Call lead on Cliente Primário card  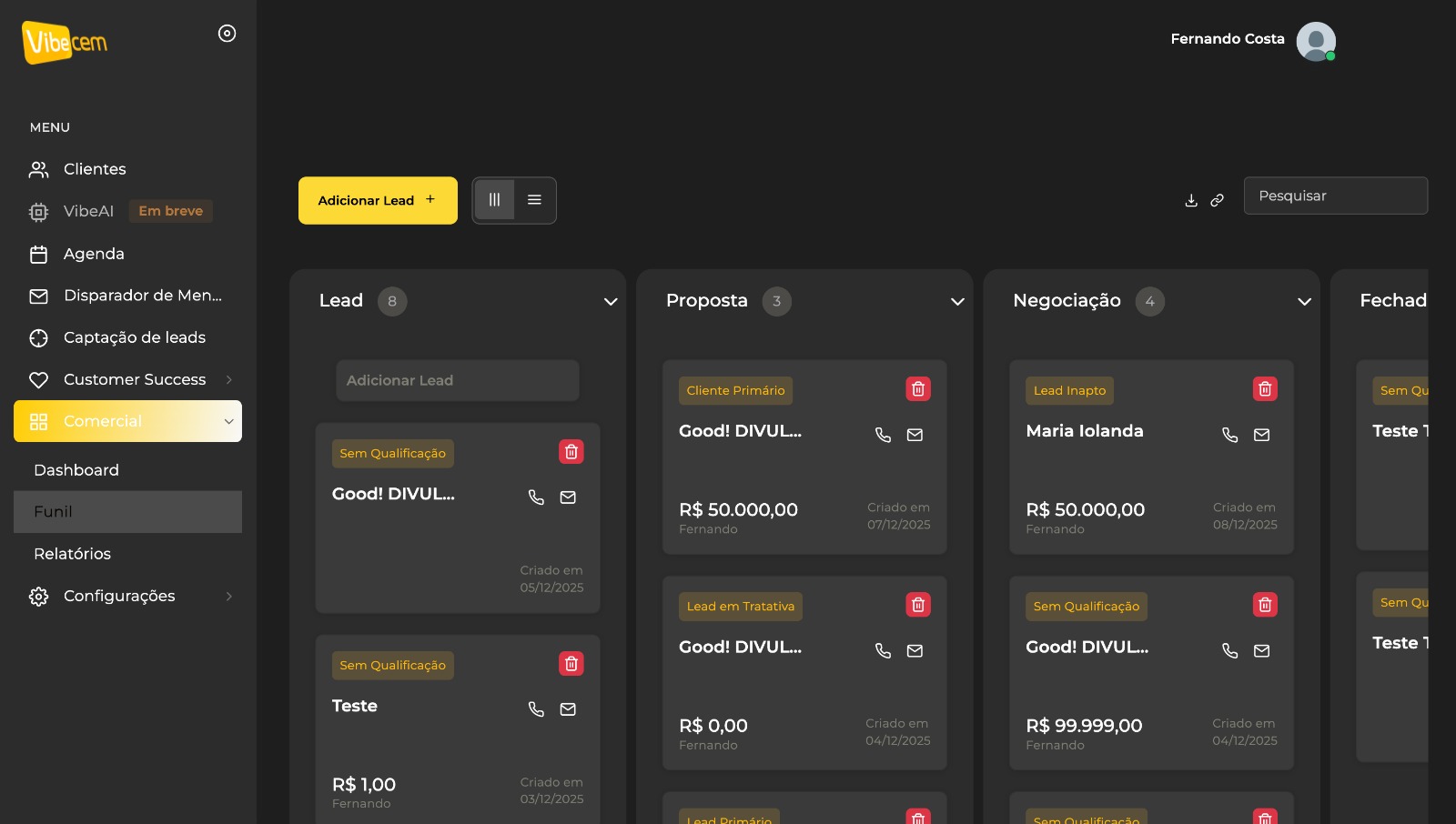click(883, 435)
